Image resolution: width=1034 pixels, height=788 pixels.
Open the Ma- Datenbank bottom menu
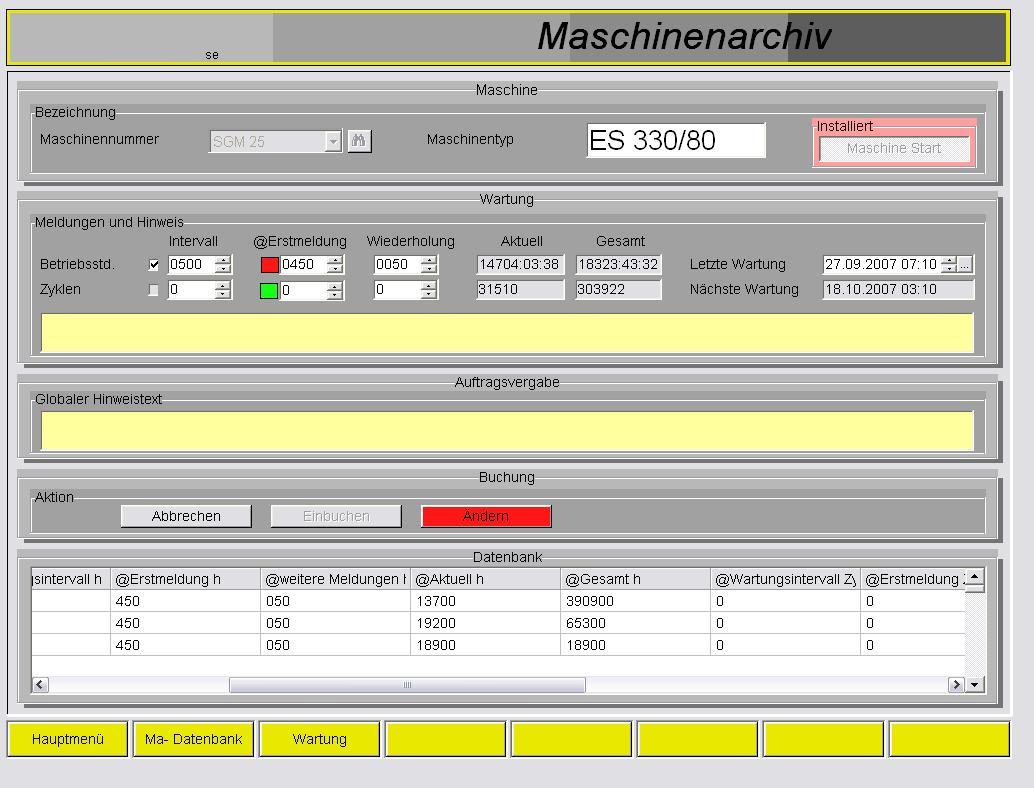pyautogui.click(x=193, y=739)
